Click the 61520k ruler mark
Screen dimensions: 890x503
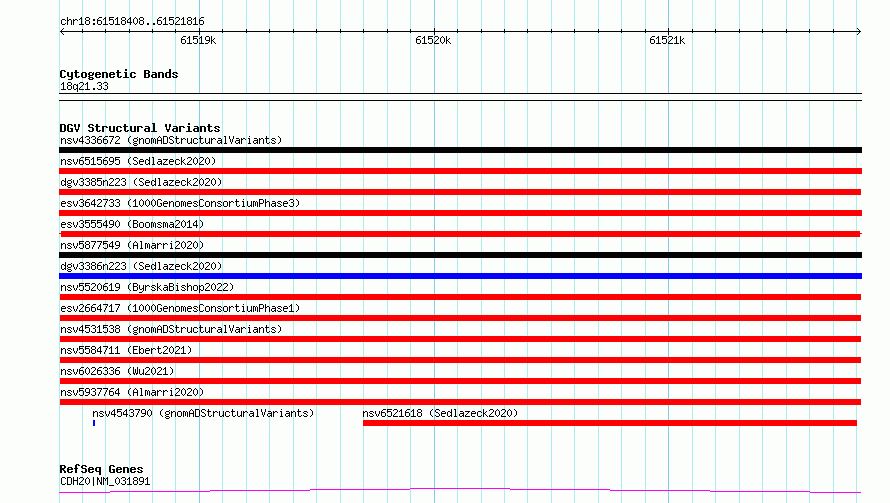433,40
